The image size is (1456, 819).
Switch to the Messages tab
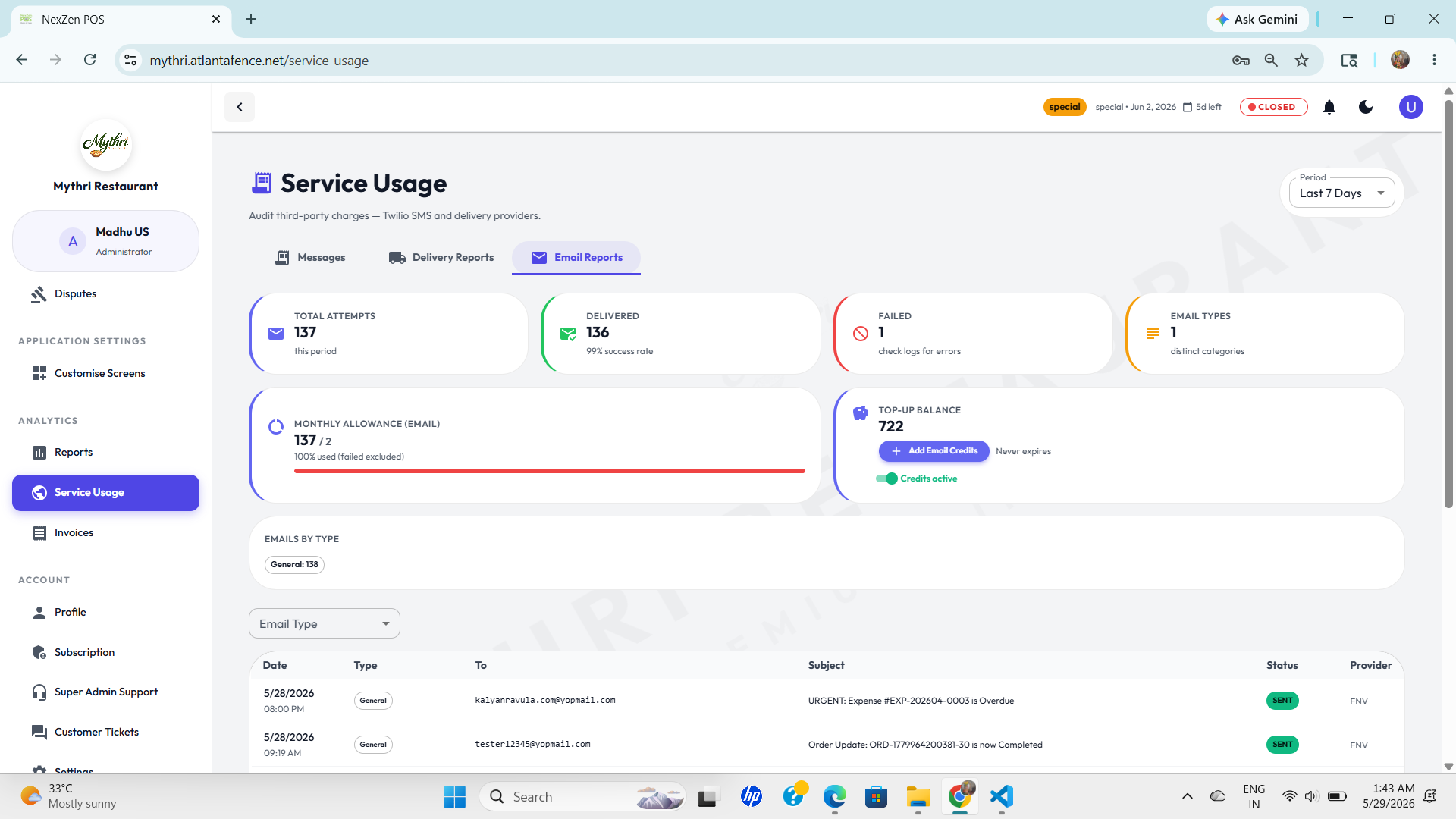point(309,258)
